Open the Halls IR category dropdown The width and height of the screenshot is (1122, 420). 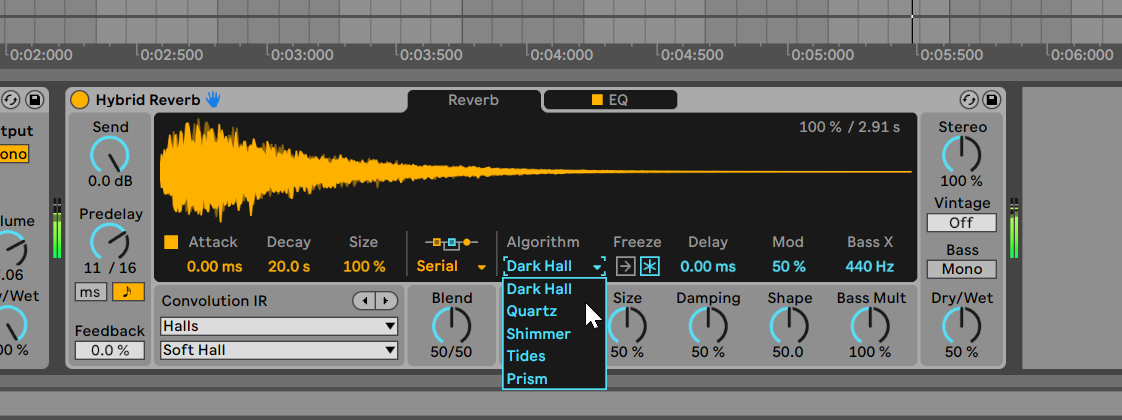tap(279, 326)
